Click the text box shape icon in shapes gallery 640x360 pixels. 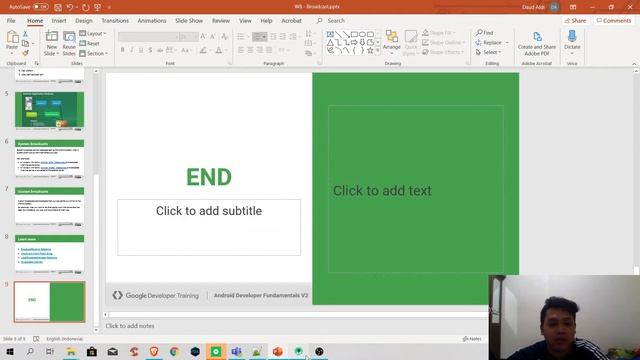[330, 34]
